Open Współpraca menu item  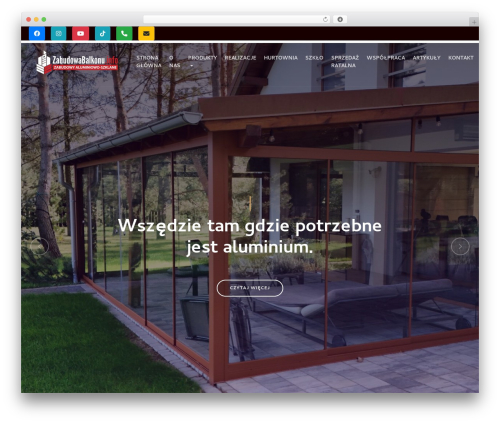pos(386,58)
